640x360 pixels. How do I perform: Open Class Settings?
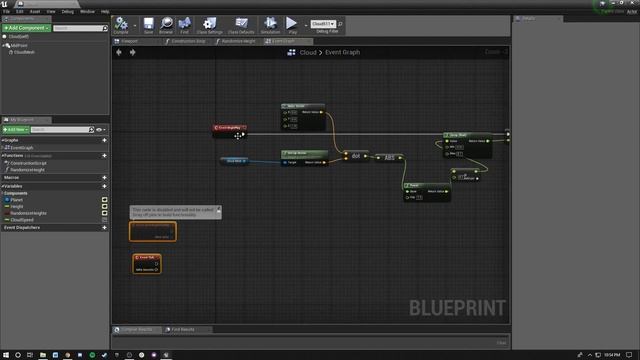coord(209,25)
